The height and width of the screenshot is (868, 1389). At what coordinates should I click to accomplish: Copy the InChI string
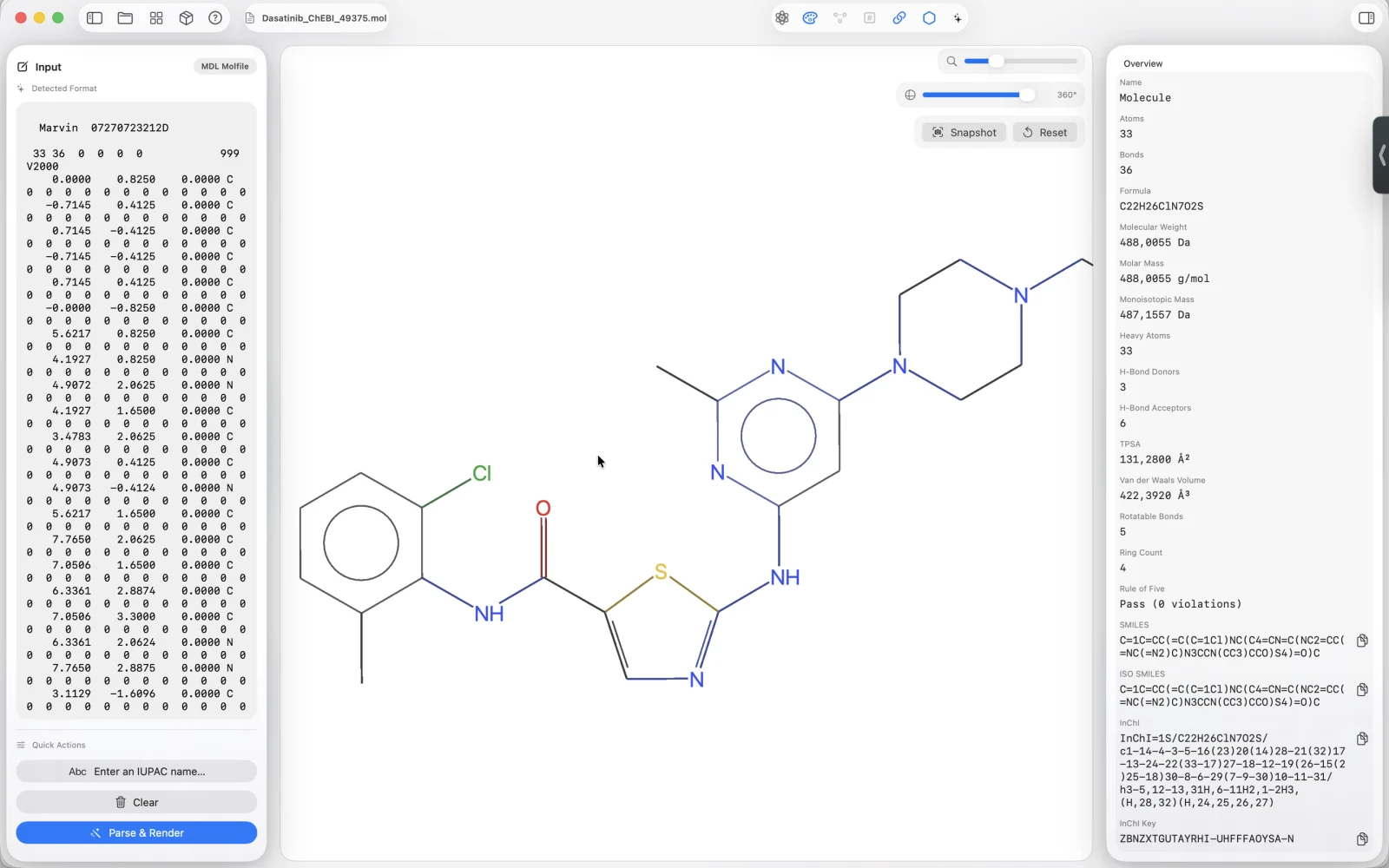pyautogui.click(x=1362, y=739)
